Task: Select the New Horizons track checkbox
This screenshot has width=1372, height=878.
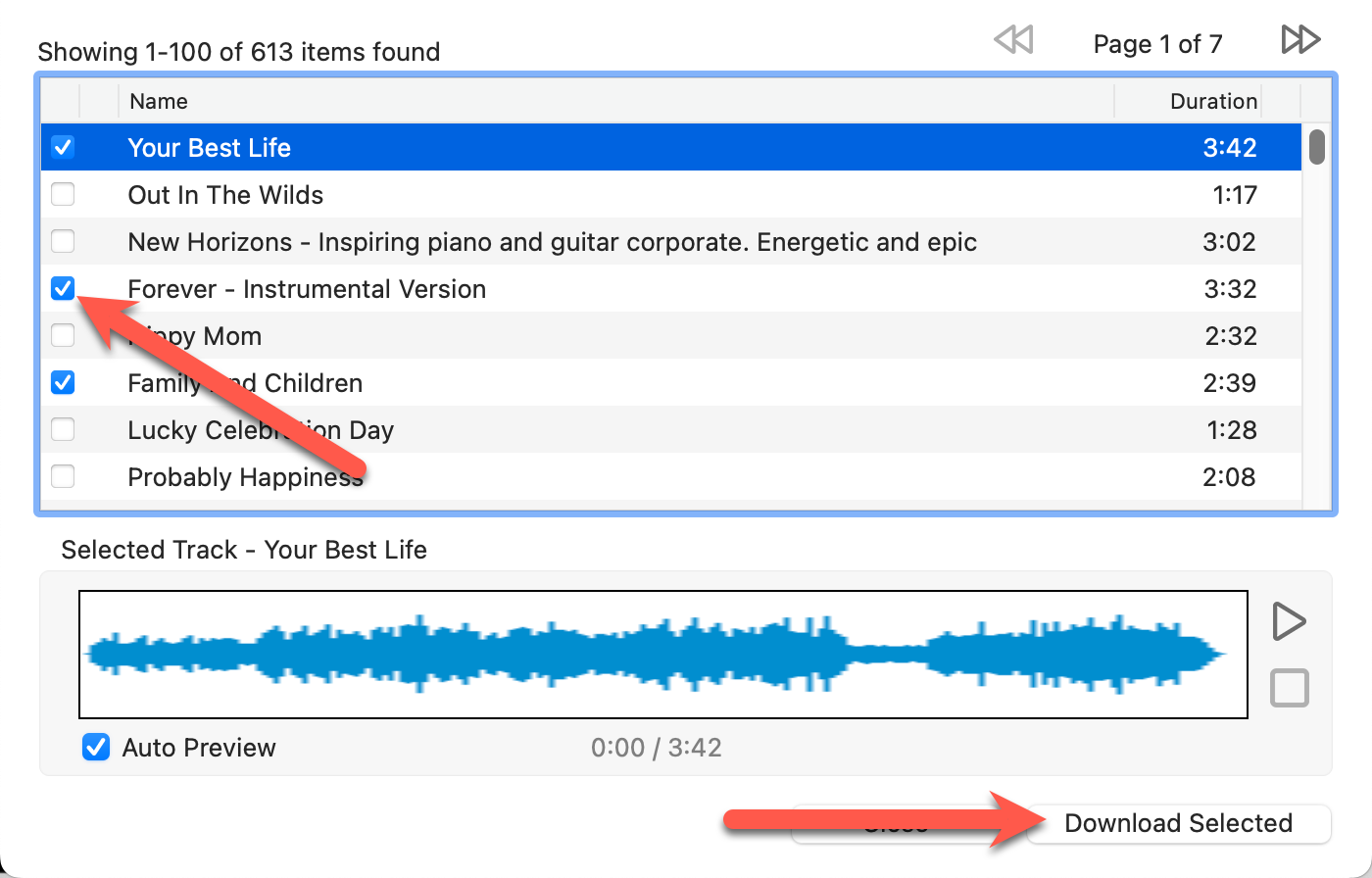Action: [x=63, y=241]
